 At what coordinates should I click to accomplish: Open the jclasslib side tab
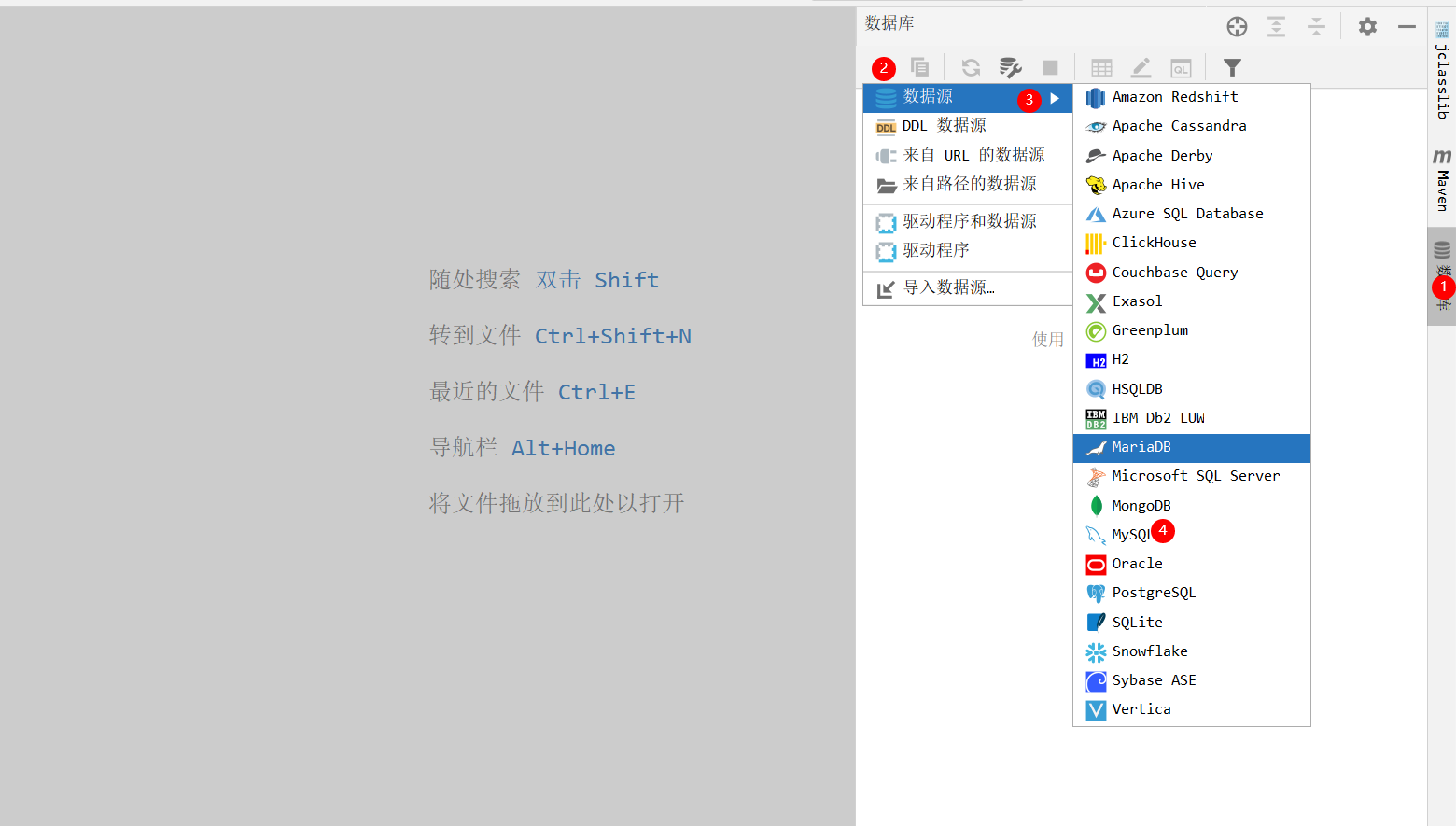[1442, 71]
